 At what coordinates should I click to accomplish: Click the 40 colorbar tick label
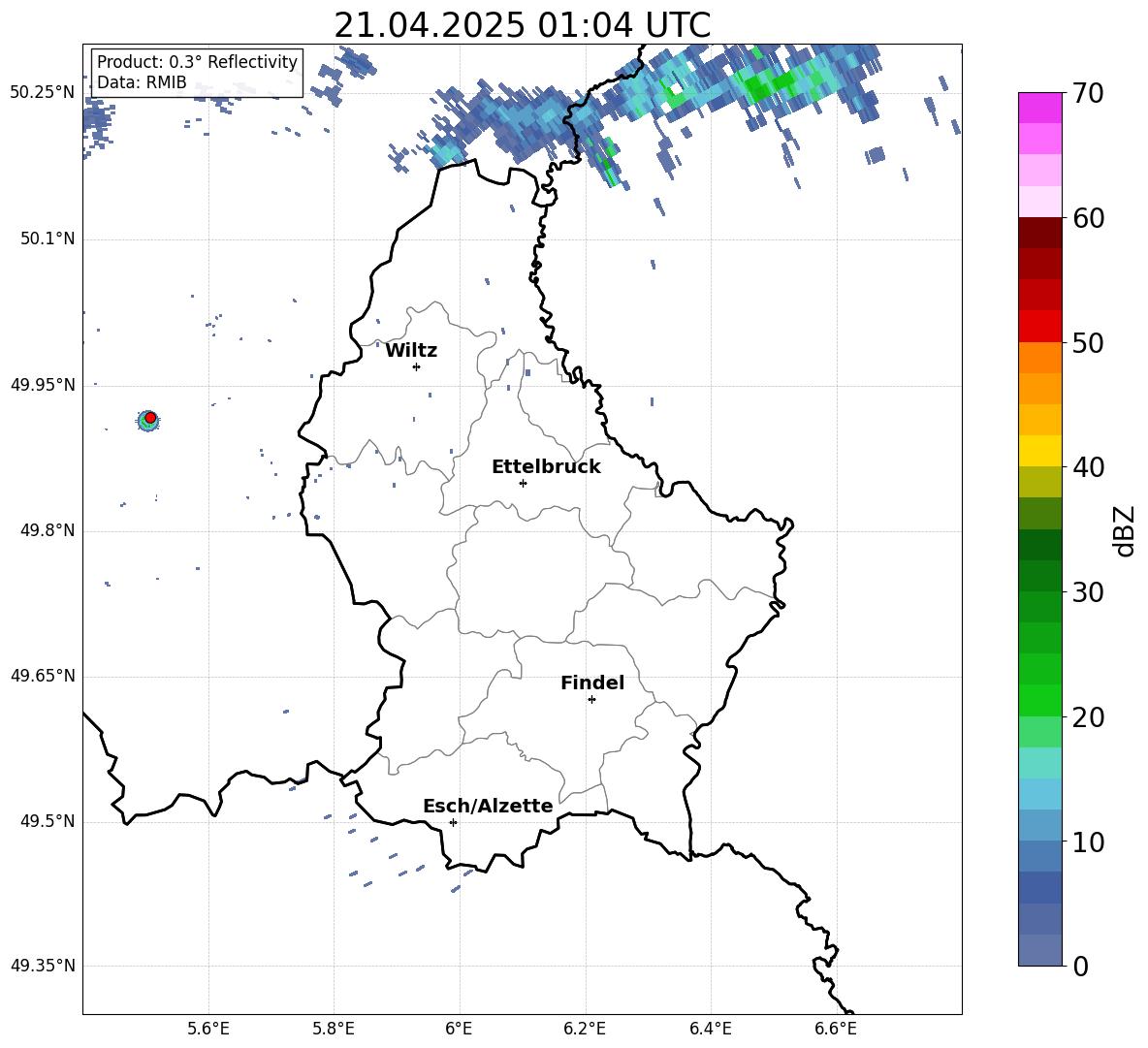pyautogui.click(x=1087, y=467)
